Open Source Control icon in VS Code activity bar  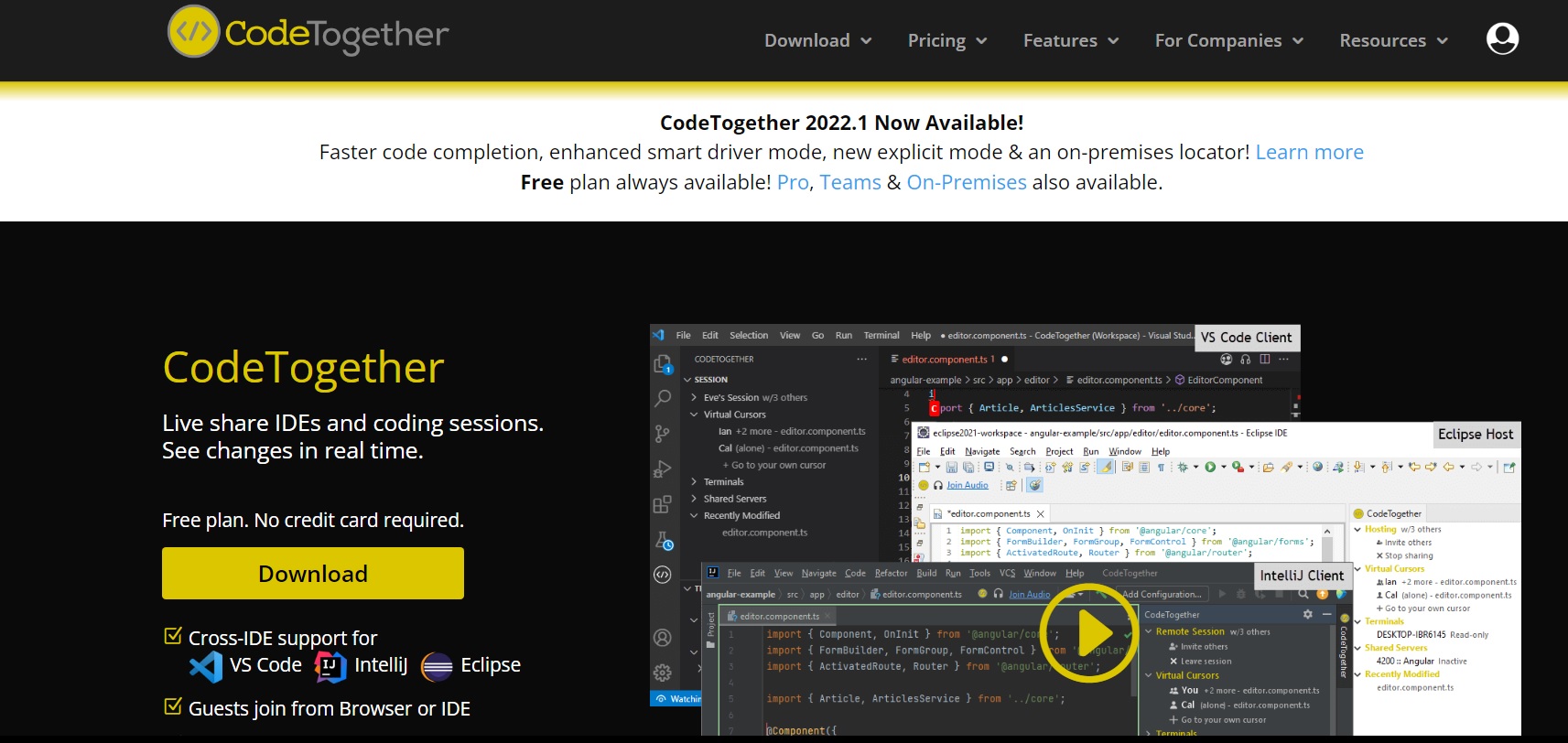[x=663, y=434]
